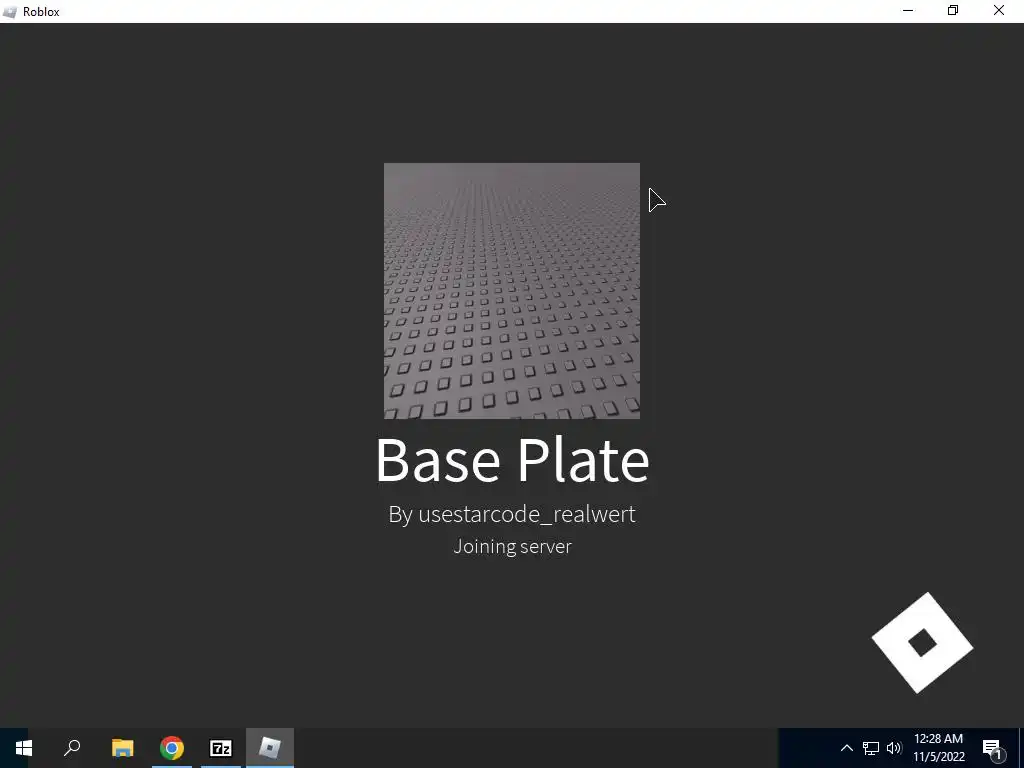Close the Roblox window
Image resolution: width=1024 pixels, height=768 pixels.
[999, 10]
